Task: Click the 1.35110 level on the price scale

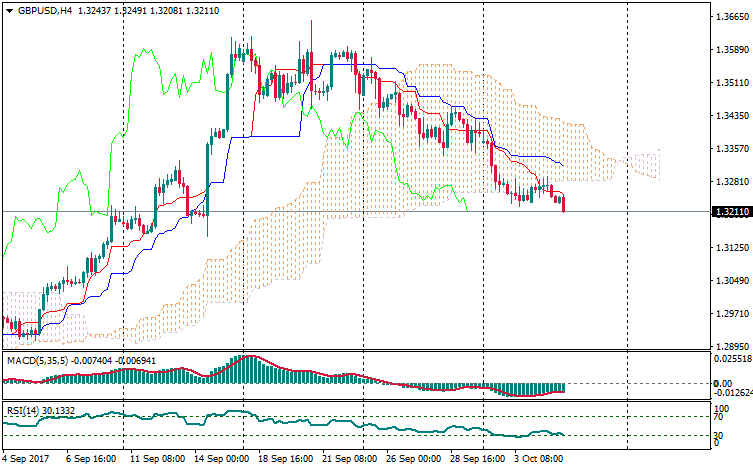Action: click(x=727, y=83)
